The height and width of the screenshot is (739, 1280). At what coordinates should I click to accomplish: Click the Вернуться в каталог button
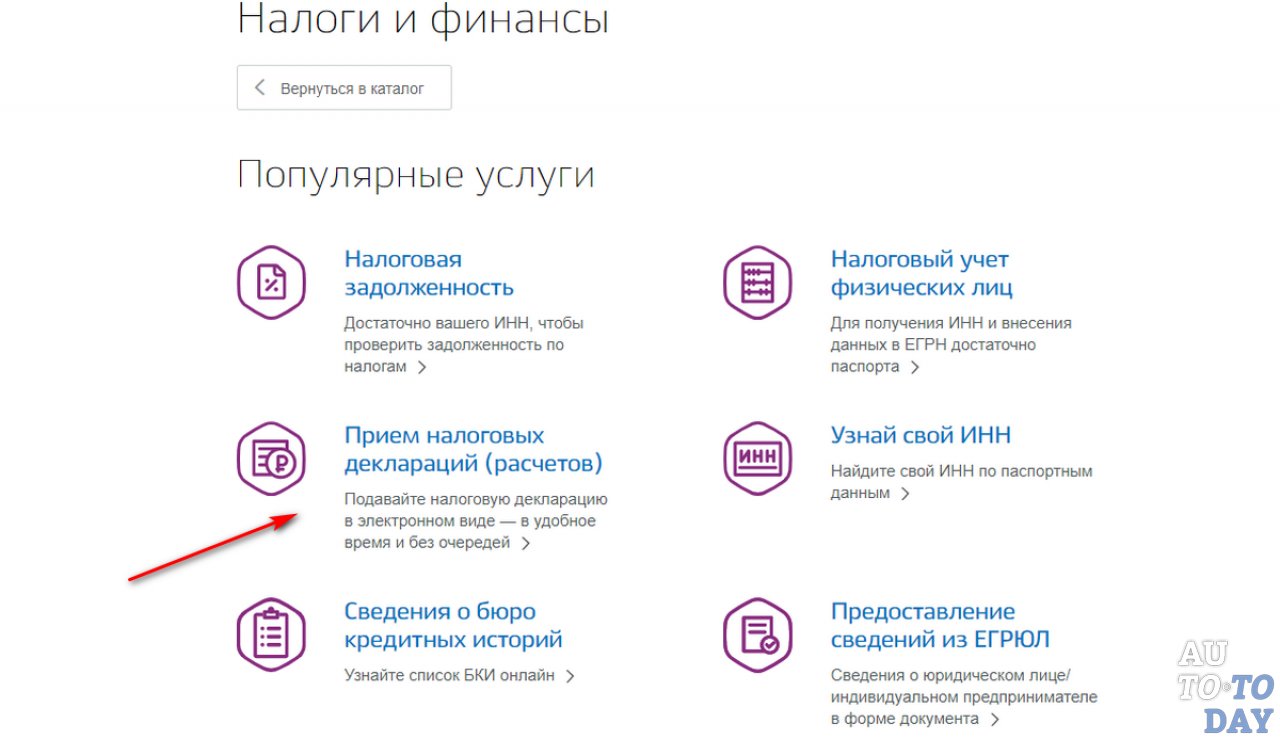point(344,87)
